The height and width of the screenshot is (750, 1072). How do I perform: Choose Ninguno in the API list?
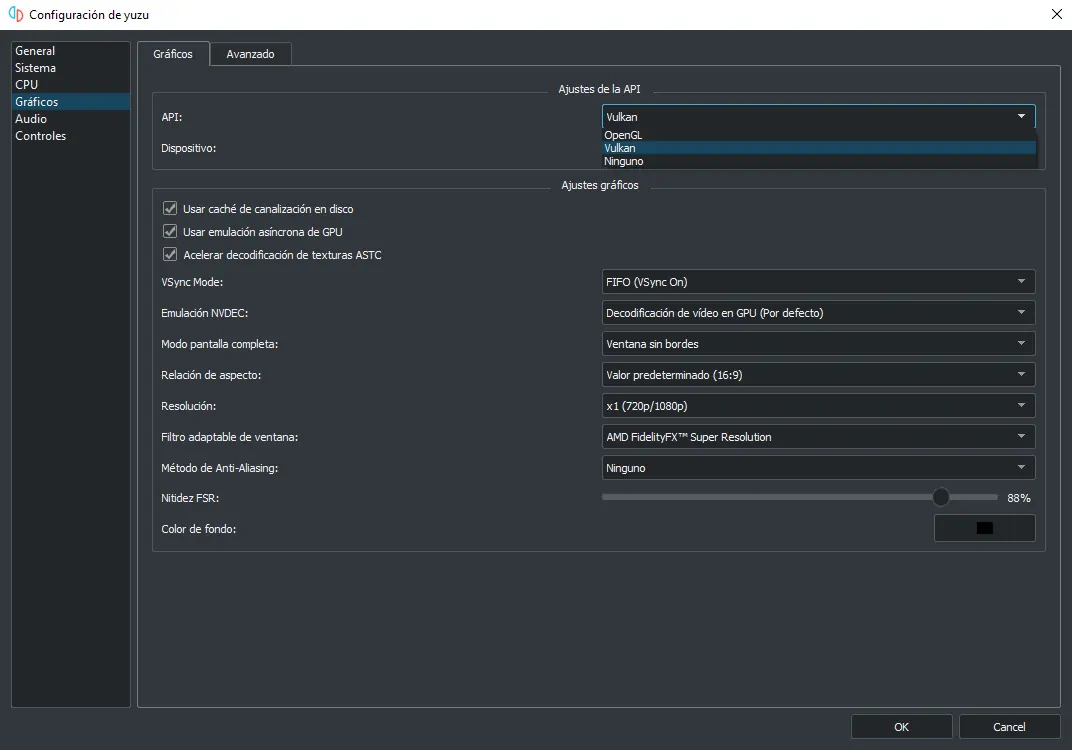[x=624, y=161]
